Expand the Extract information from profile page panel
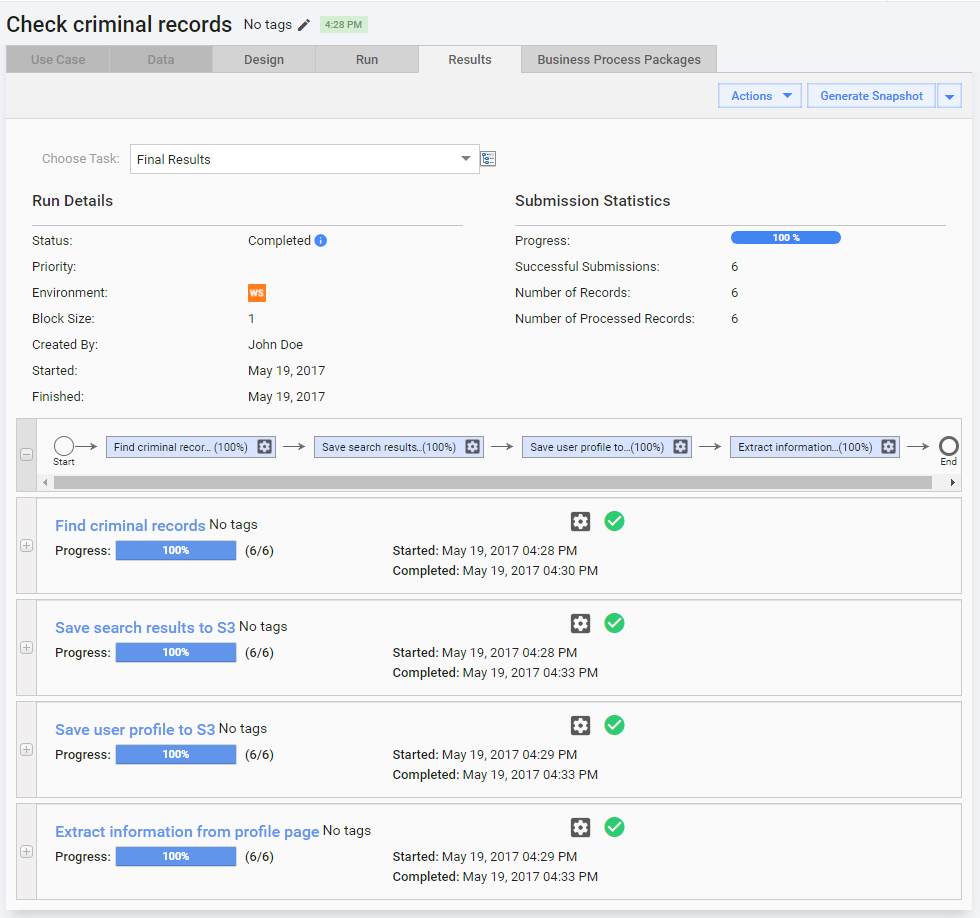Screen dimensions: 980x918 (x=26, y=852)
